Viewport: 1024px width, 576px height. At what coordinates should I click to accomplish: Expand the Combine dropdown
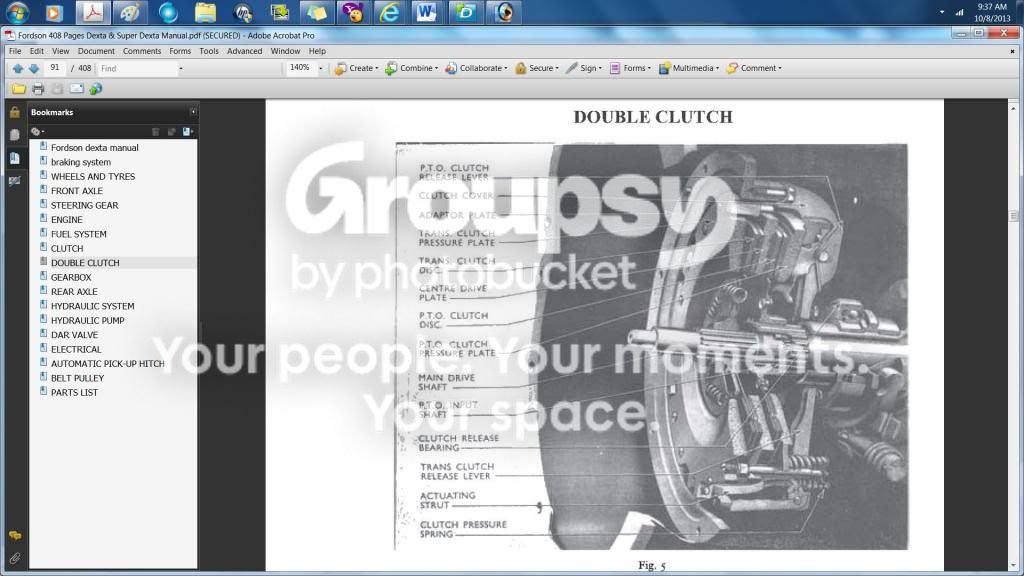click(411, 68)
